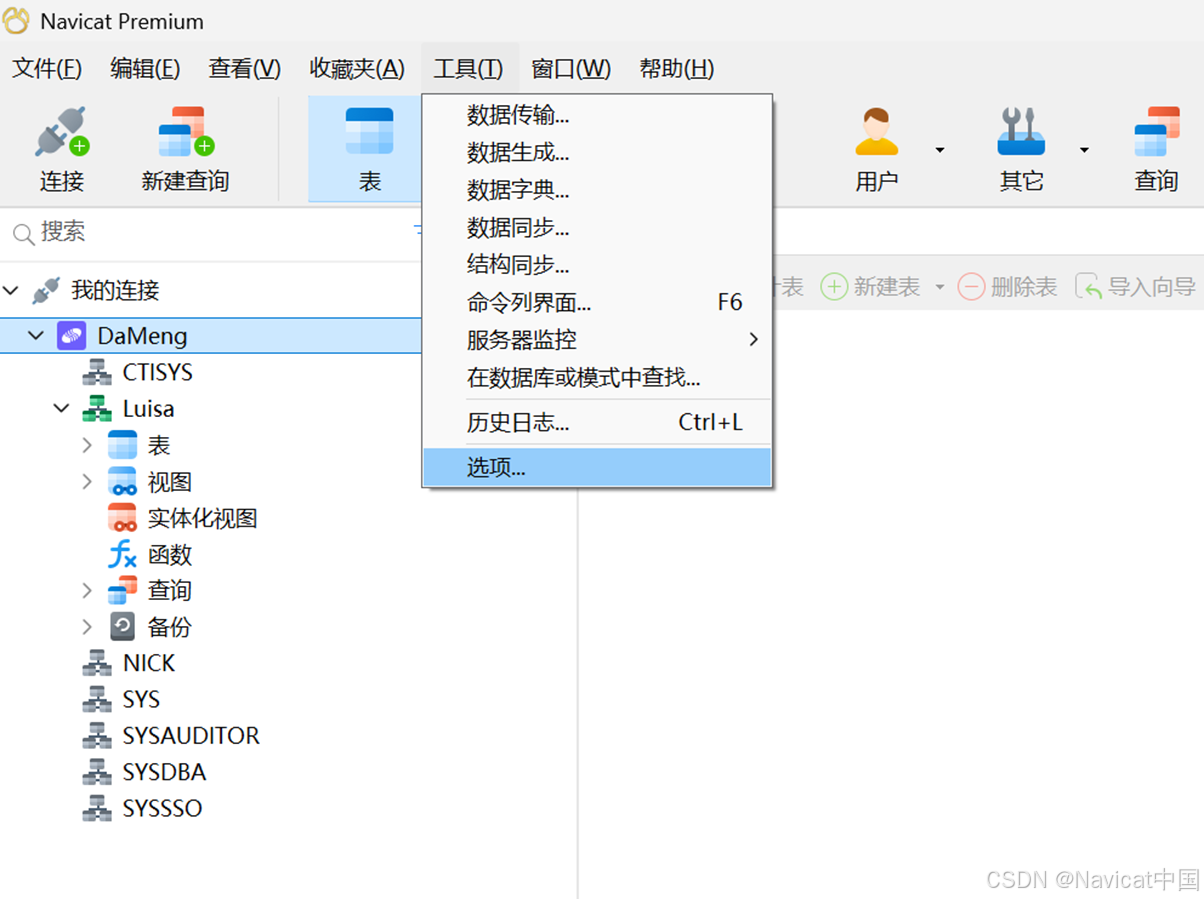Screen dimensions: 1204x899
Task: Click the Navicat Premium app logo
Action: pos(17,21)
